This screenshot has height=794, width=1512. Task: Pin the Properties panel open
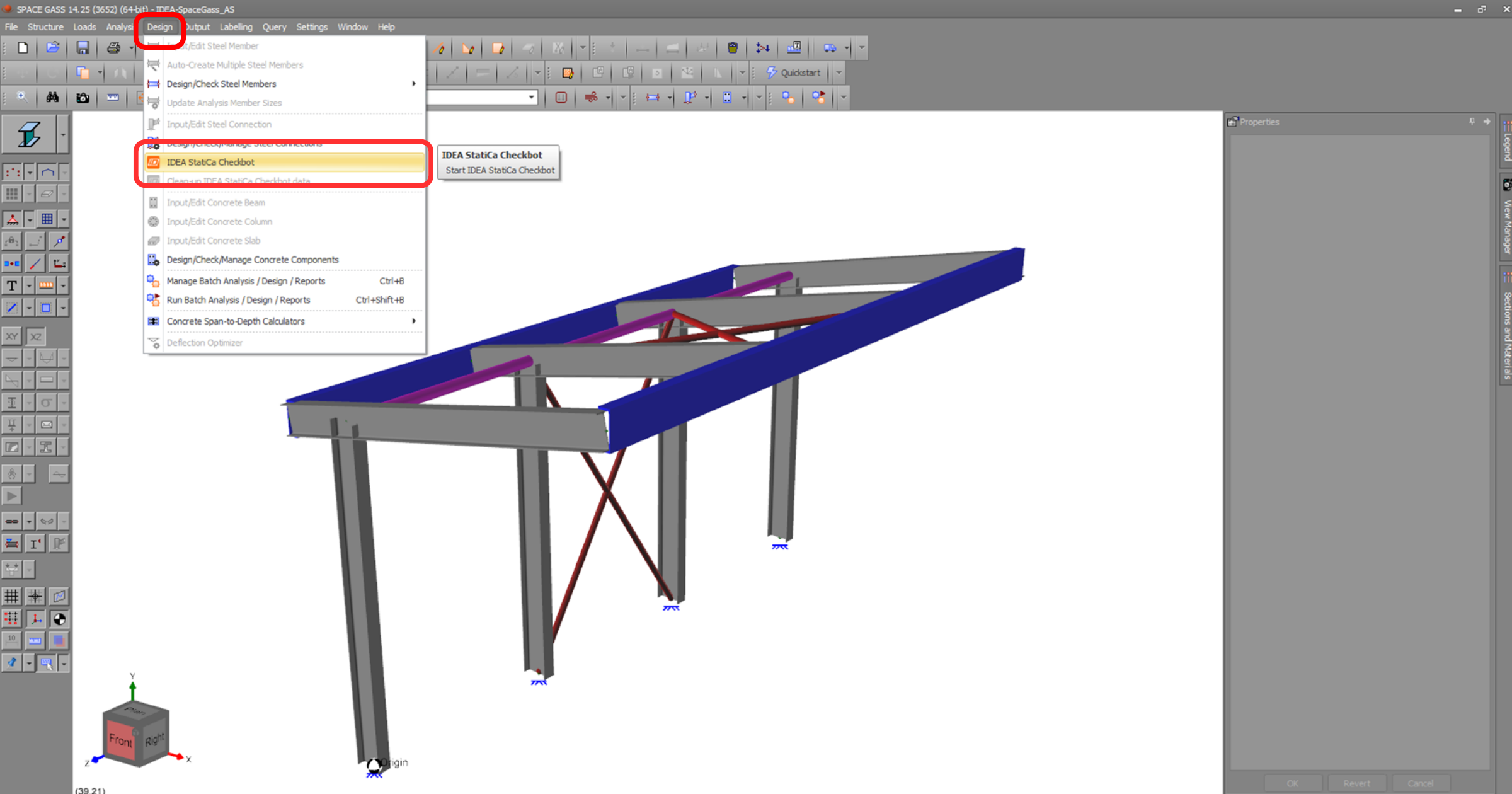point(1472,122)
